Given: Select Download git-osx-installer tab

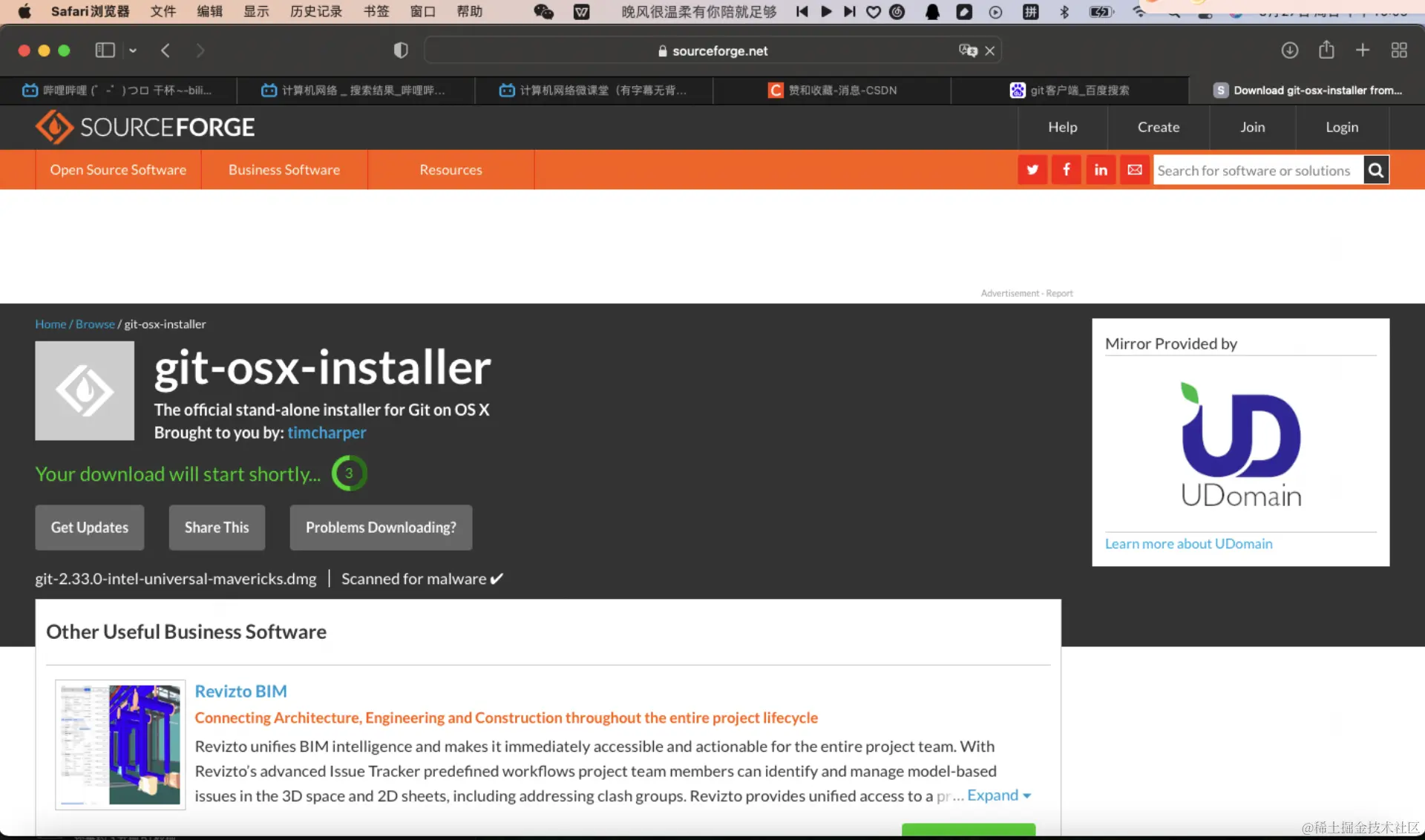Looking at the screenshot, I should 1307,91.
